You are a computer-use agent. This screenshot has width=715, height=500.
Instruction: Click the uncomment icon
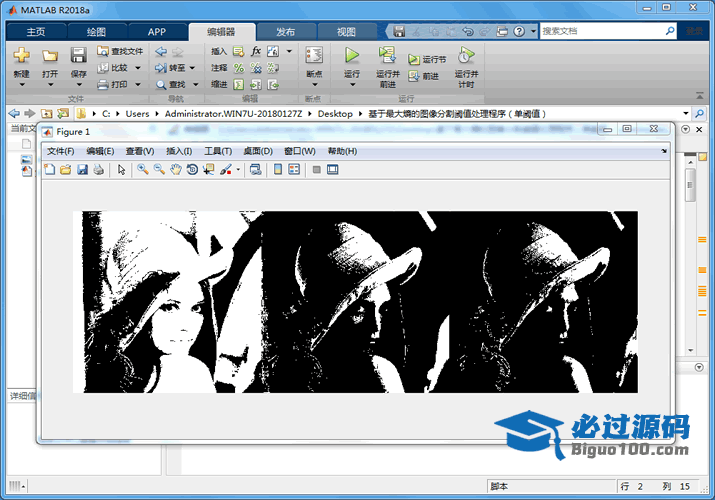[256, 68]
